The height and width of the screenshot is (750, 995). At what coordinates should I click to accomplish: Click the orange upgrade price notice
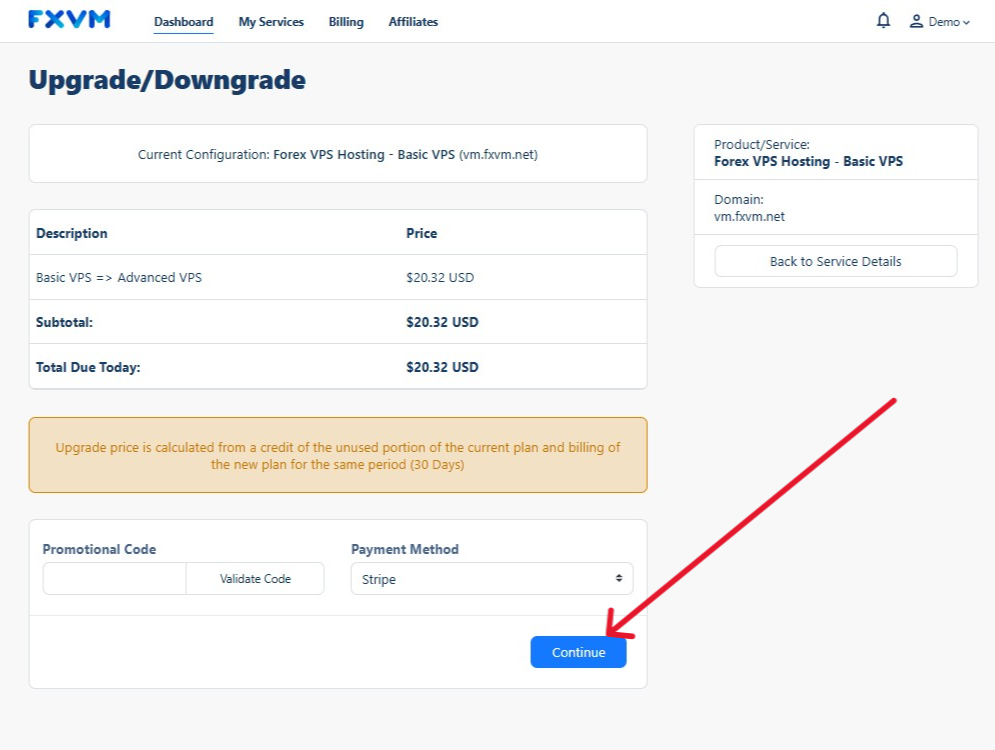(x=338, y=456)
